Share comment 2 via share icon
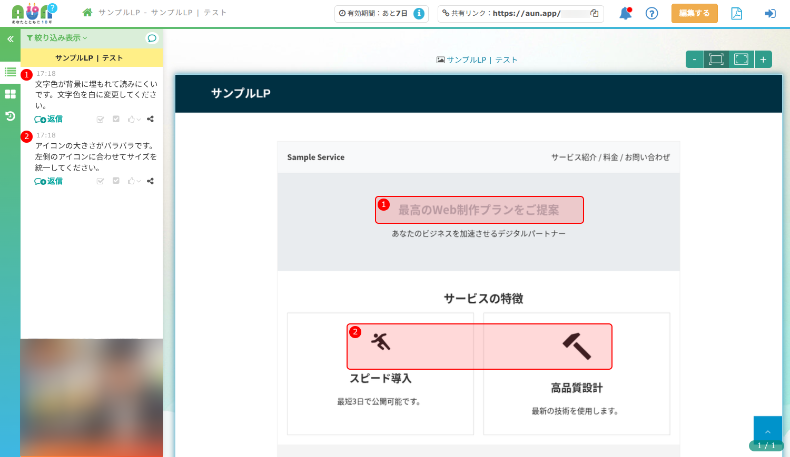 point(150,181)
